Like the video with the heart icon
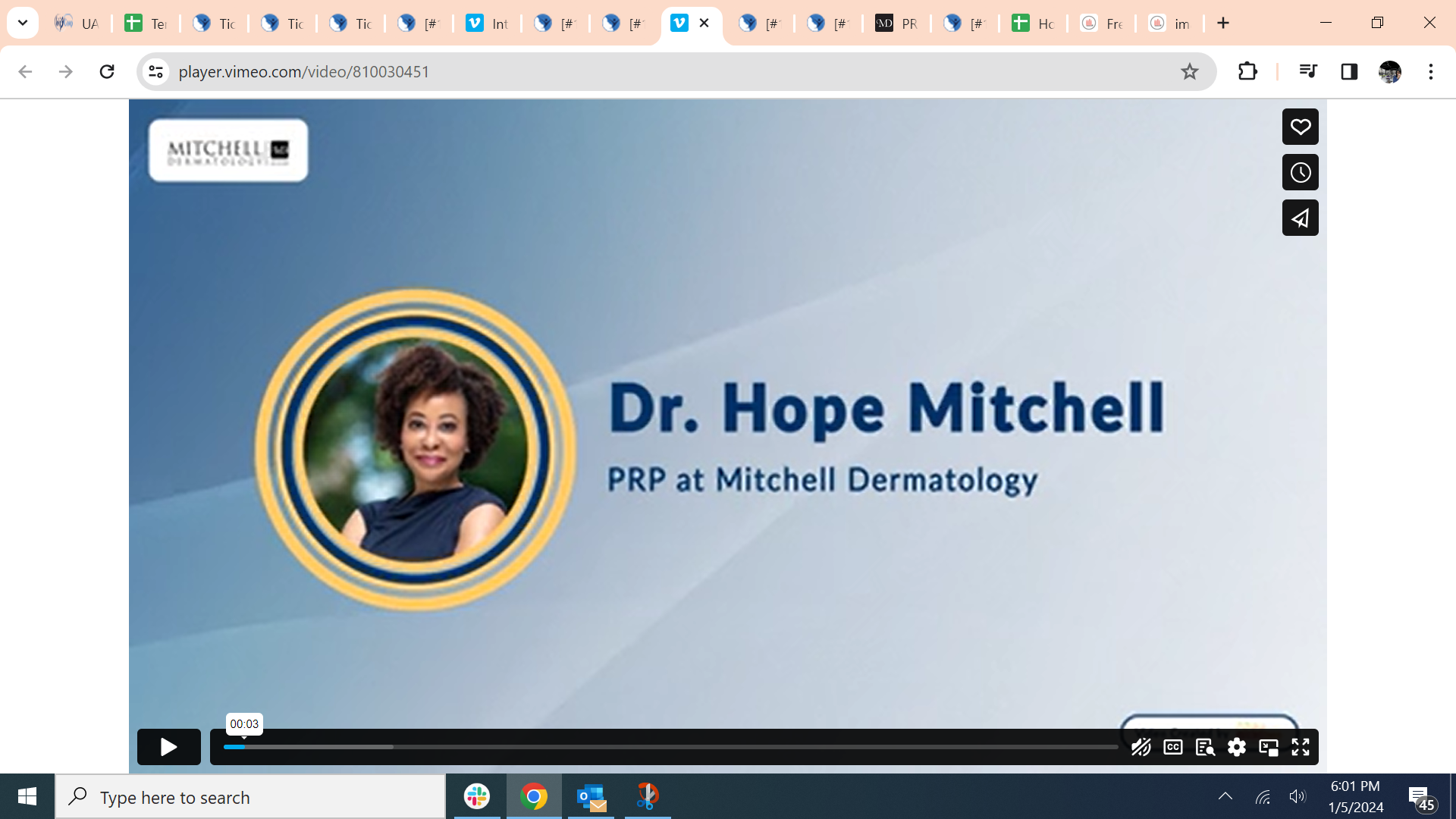This screenshot has width=1456, height=819. click(x=1300, y=127)
